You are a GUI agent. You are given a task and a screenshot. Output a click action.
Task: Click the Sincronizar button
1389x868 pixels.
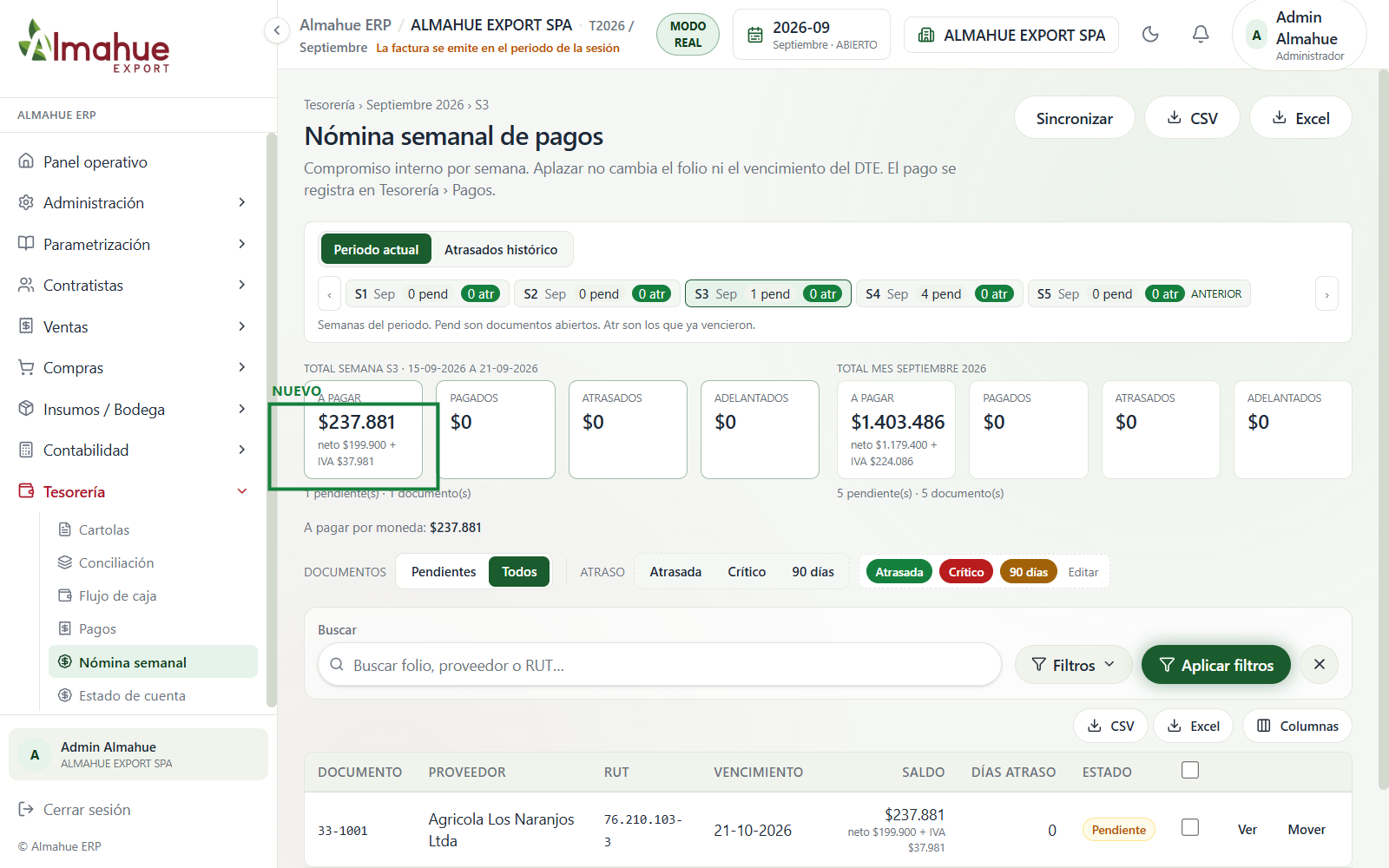click(x=1074, y=118)
